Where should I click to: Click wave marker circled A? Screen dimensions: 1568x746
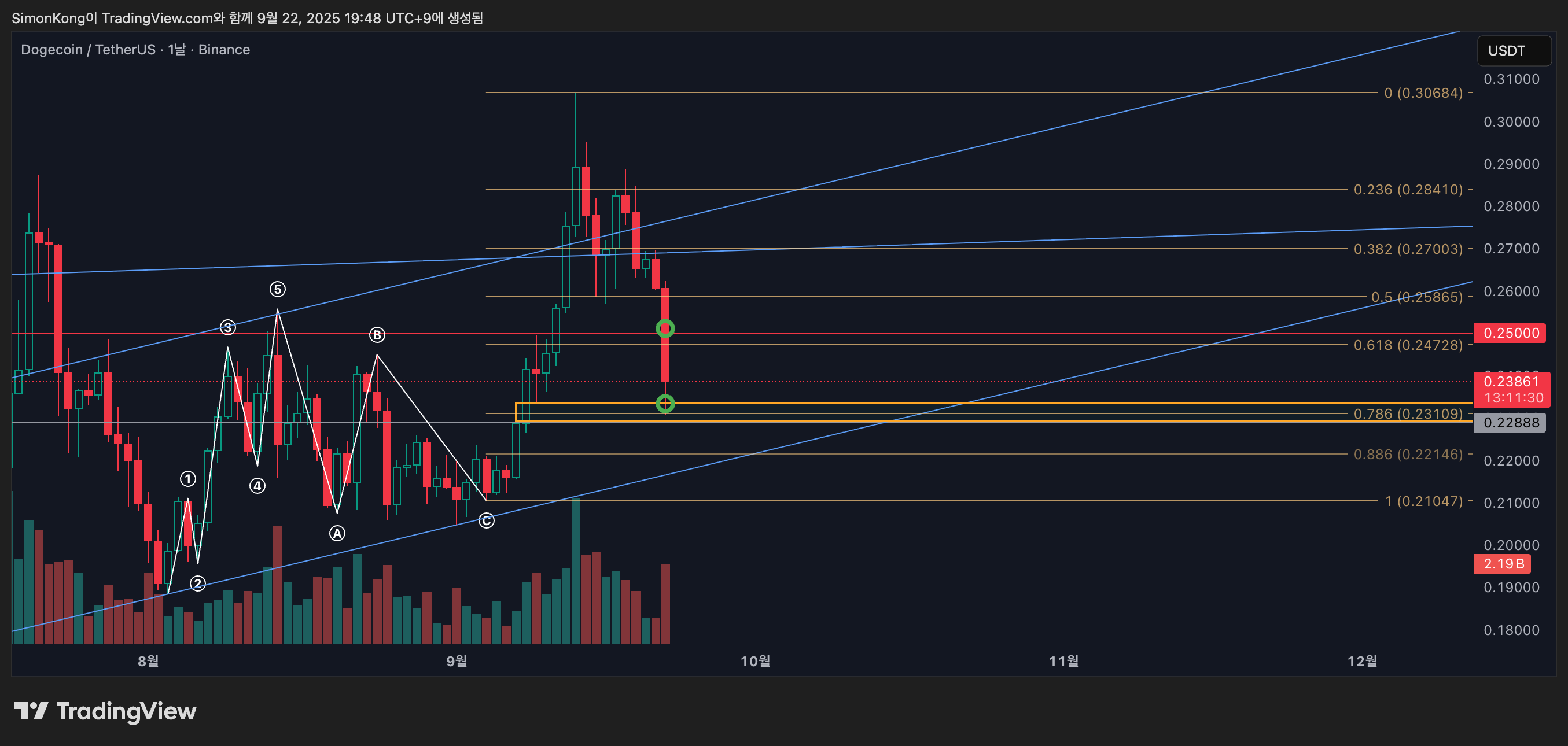[x=337, y=534]
